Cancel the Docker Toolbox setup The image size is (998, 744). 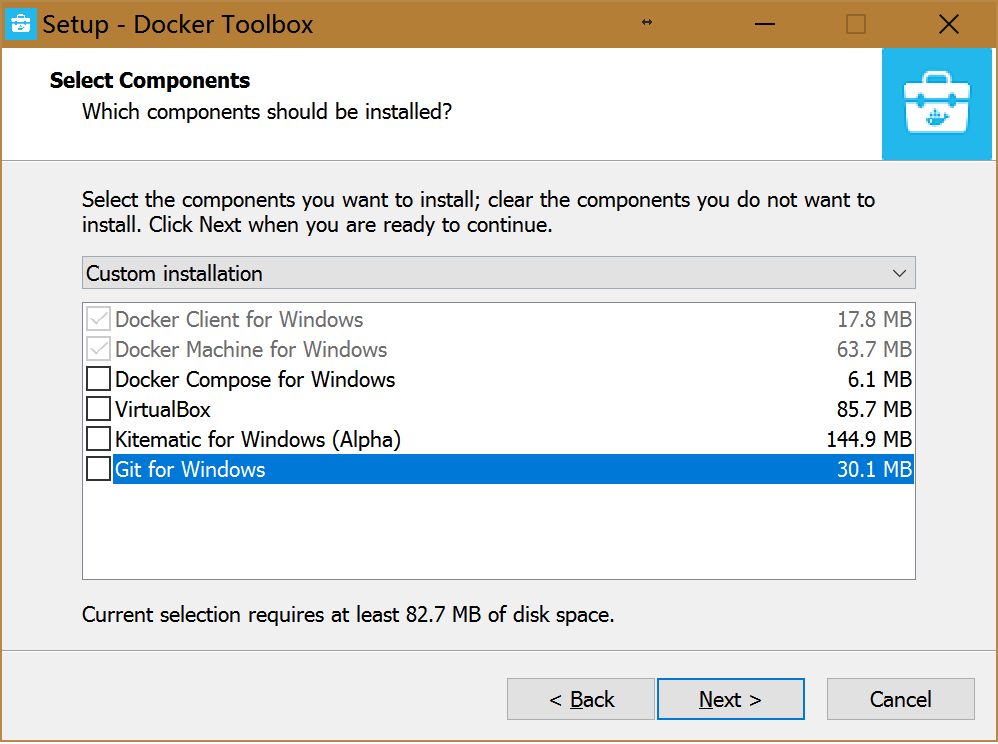(900, 700)
